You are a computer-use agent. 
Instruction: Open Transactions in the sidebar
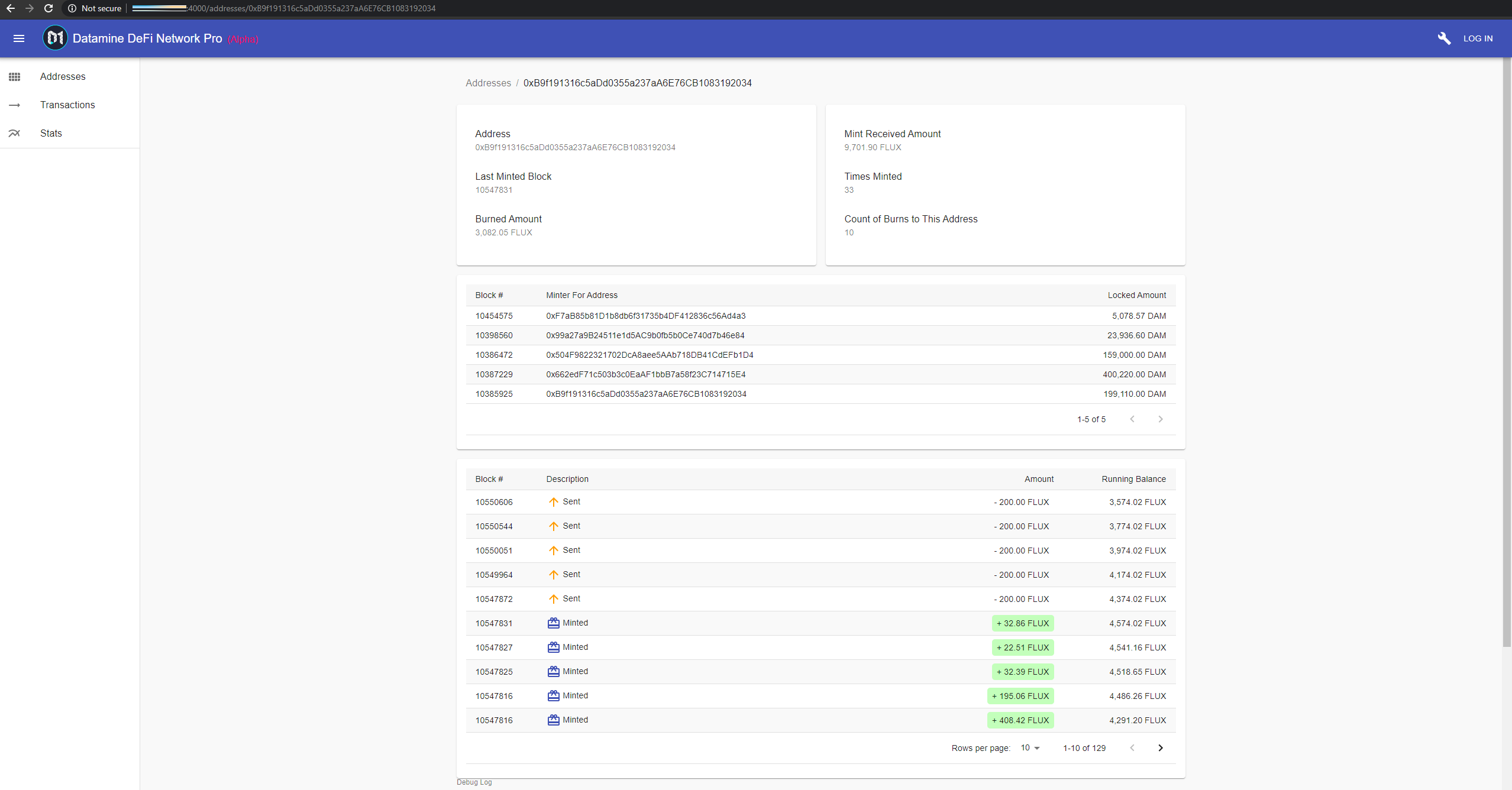[x=67, y=105]
